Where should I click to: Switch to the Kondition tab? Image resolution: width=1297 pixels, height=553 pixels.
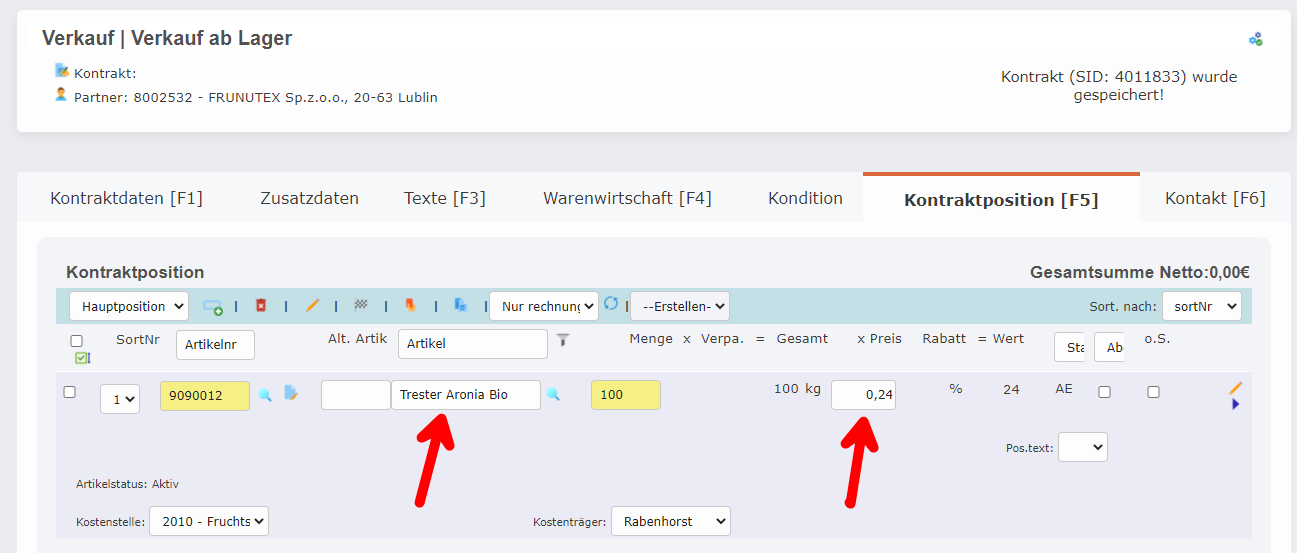click(x=805, y=198)
